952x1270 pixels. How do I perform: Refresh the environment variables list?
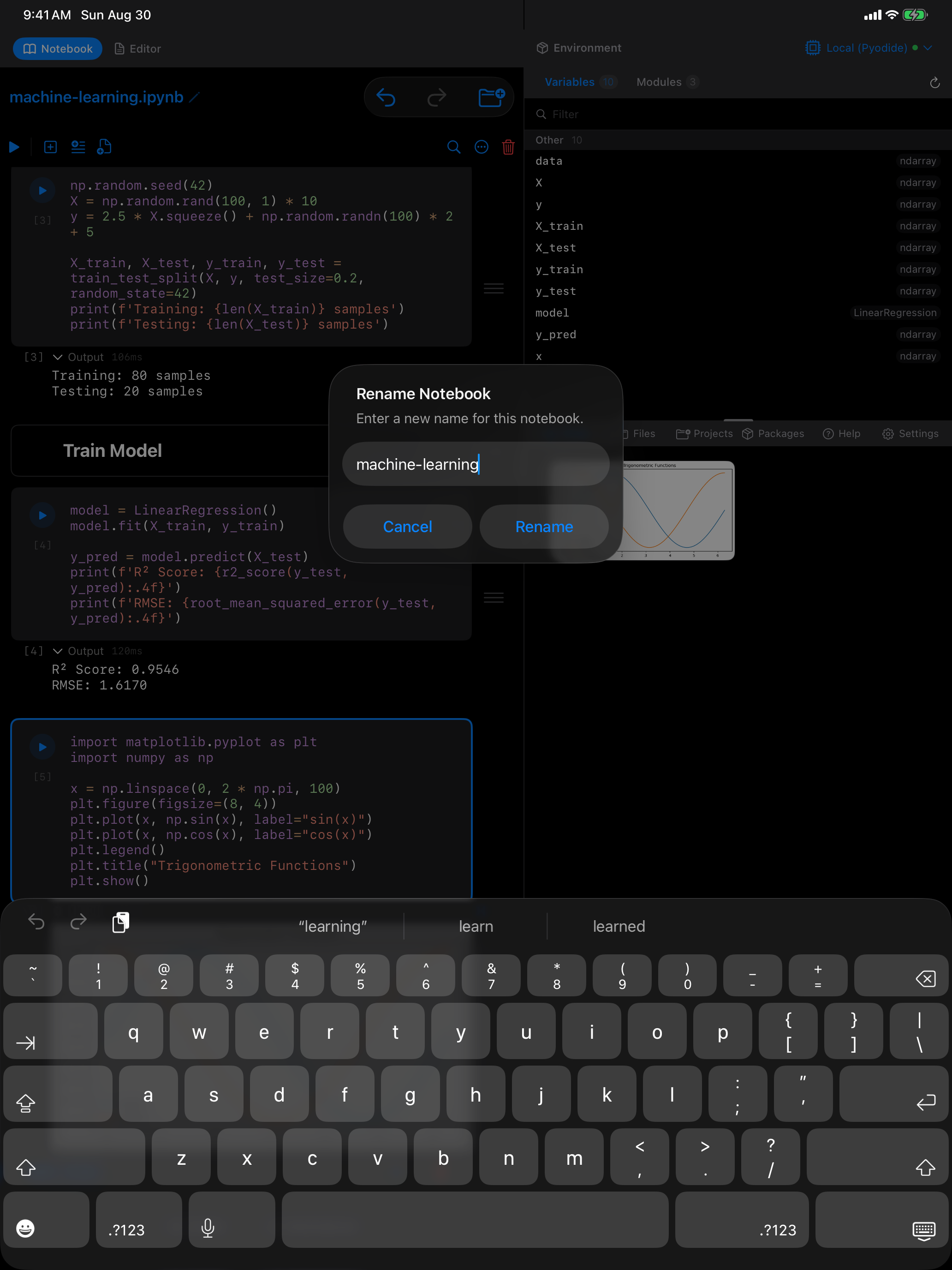(935, 83)
